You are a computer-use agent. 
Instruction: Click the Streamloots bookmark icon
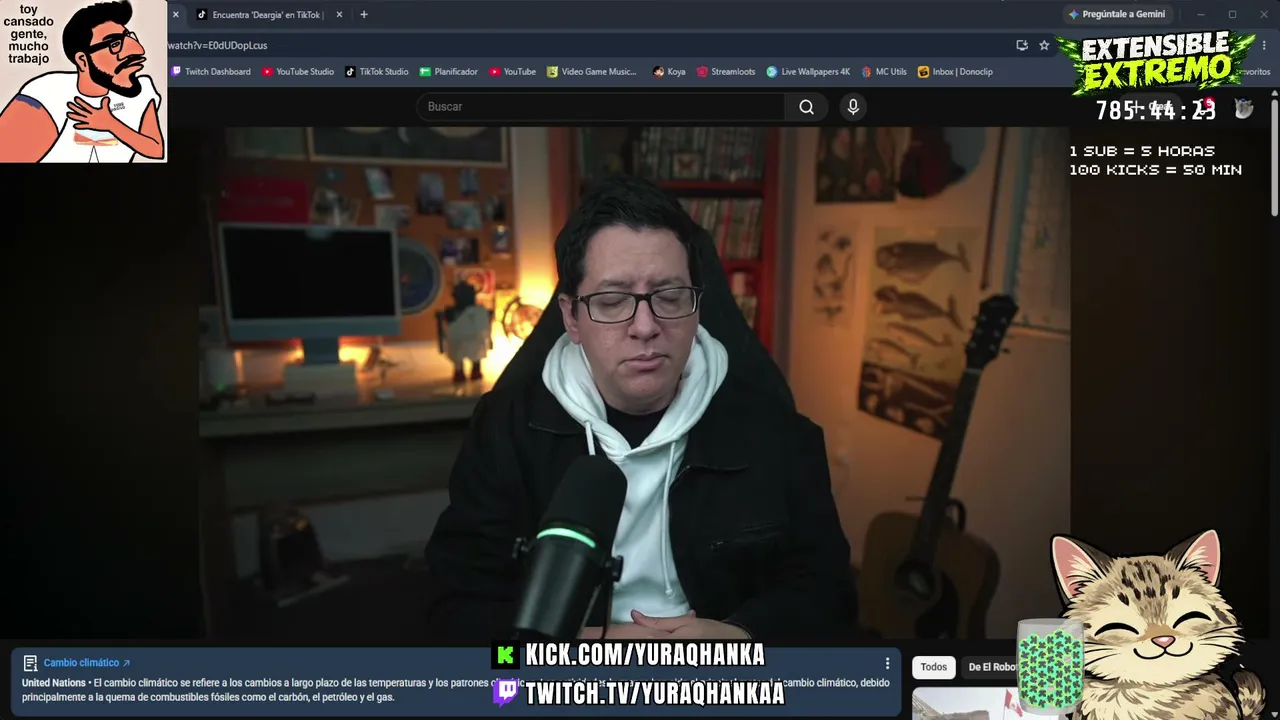(x=702, y=72)
